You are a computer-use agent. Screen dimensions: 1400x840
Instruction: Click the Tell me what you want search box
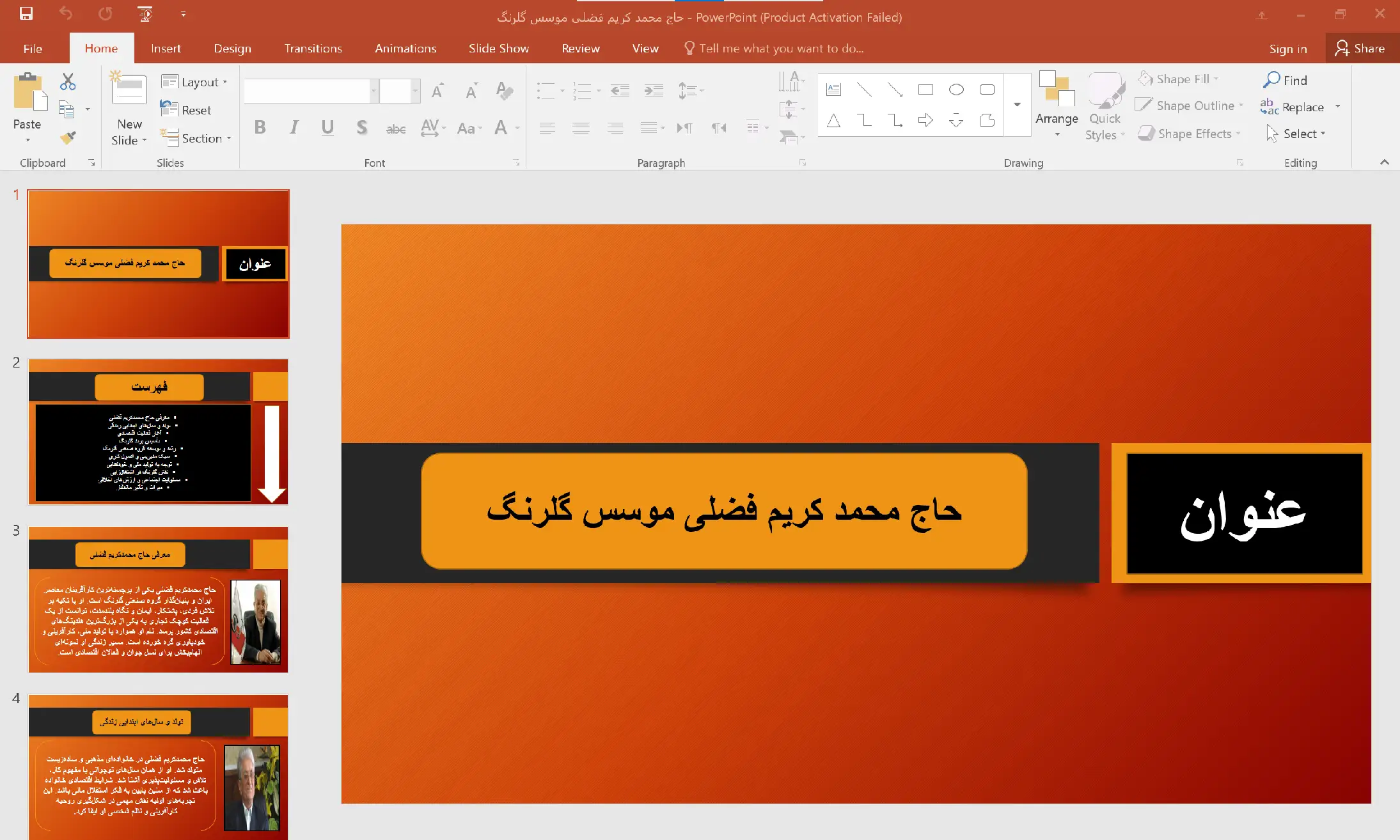tap(774, 49)
